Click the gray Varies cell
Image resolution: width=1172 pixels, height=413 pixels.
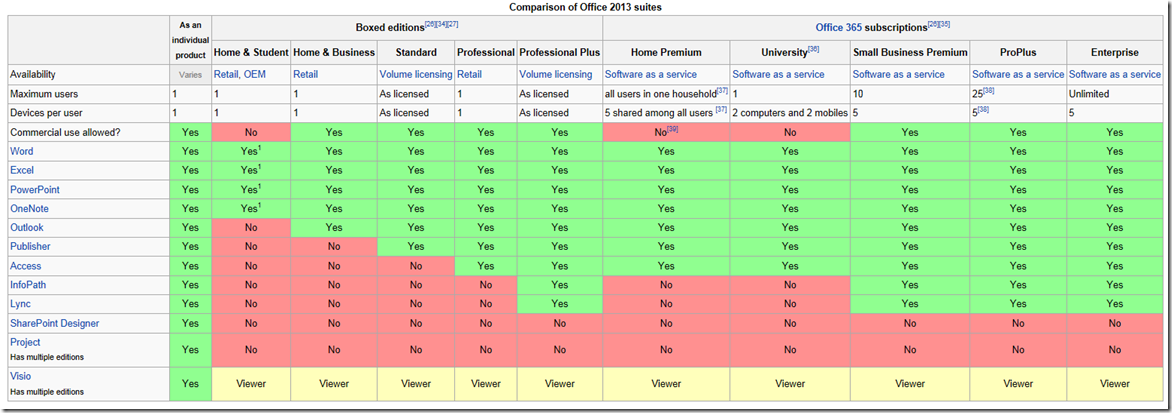[x=190, y=75]
